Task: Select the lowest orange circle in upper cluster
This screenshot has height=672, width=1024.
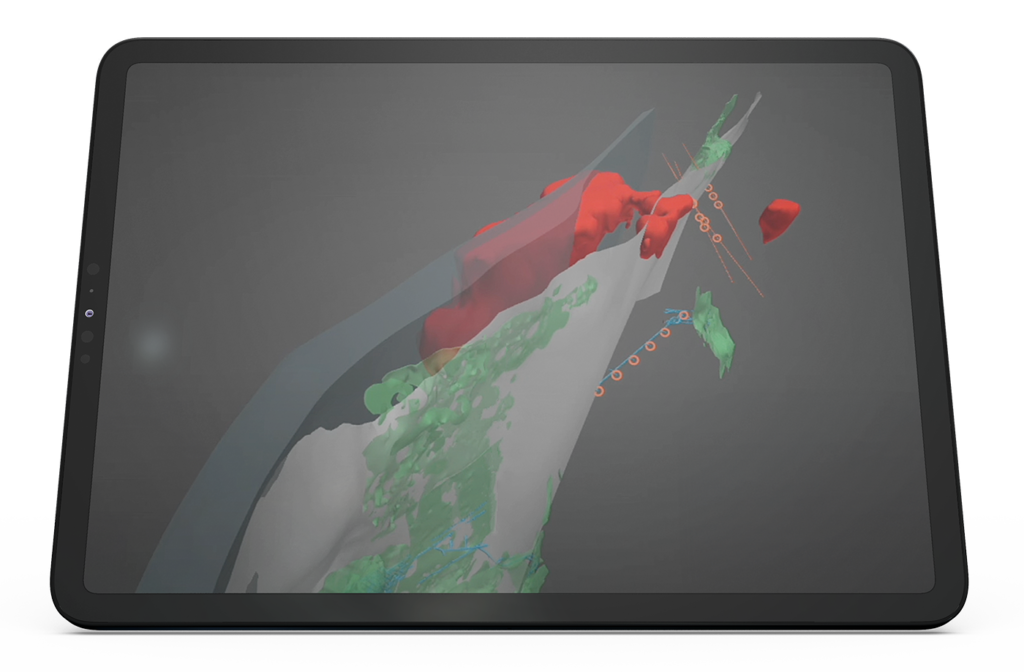Action: click(x=717, y=238)
